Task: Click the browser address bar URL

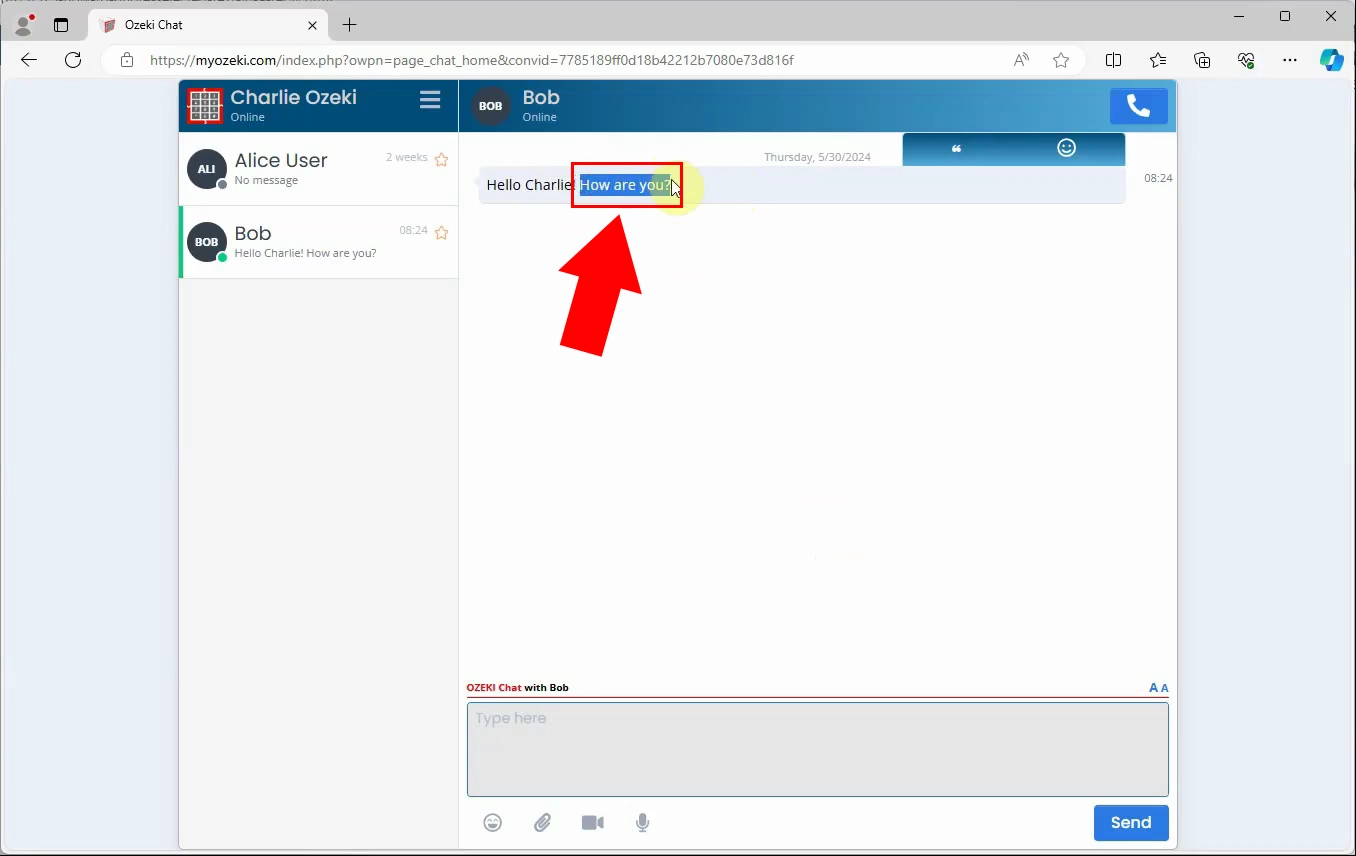Action: (x=471, y=60)
